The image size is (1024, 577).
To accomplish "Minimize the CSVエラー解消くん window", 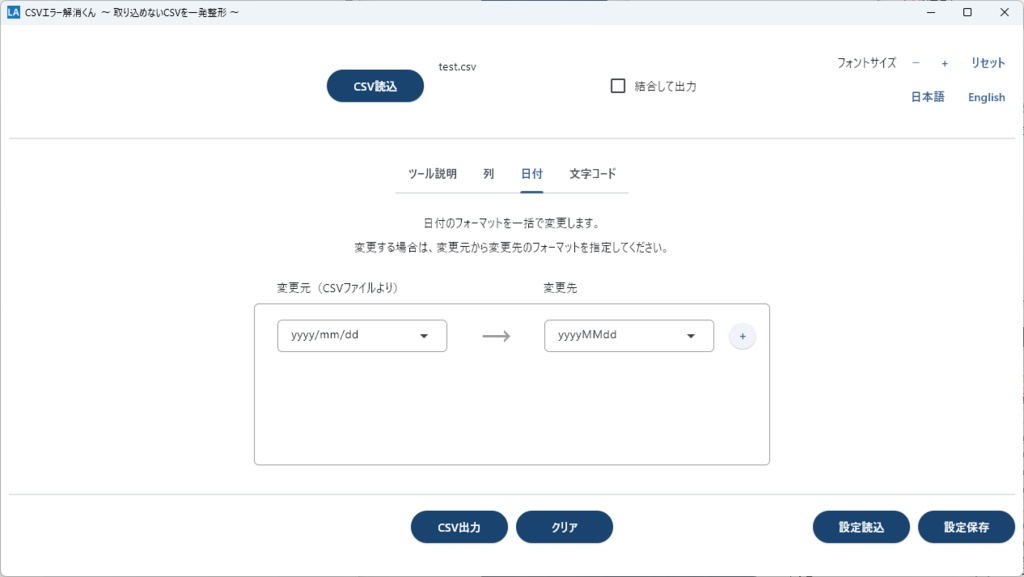I will [931, 12].
